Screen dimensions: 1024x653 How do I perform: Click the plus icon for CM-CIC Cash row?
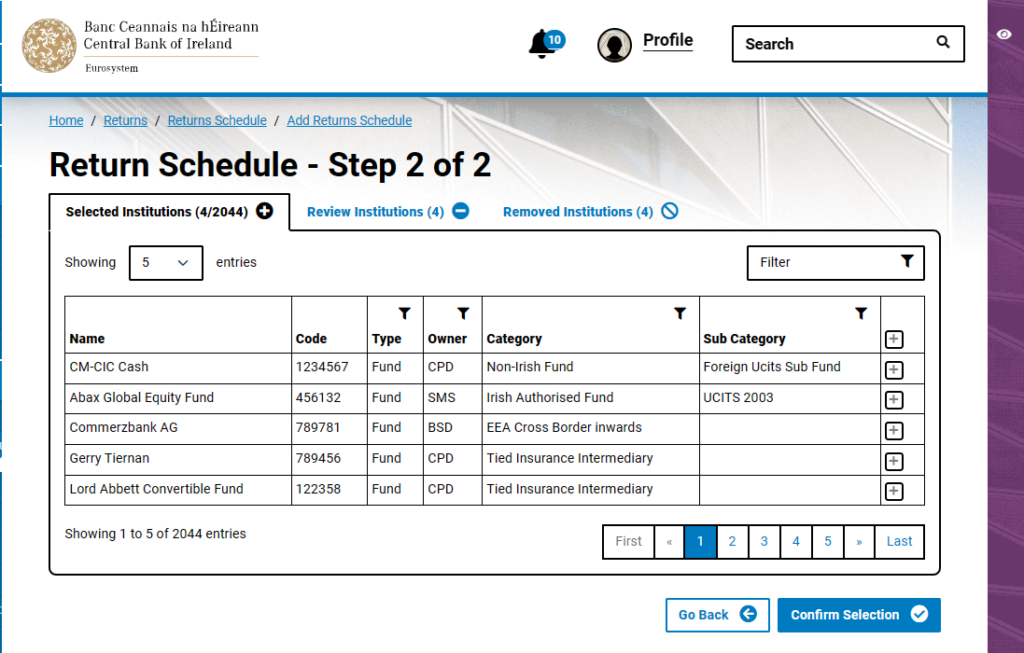(894, 370)
